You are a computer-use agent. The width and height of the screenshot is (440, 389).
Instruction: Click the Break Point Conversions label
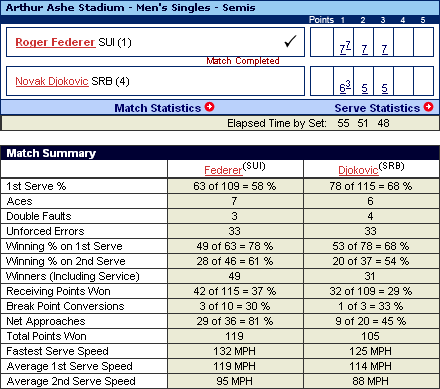65,306
